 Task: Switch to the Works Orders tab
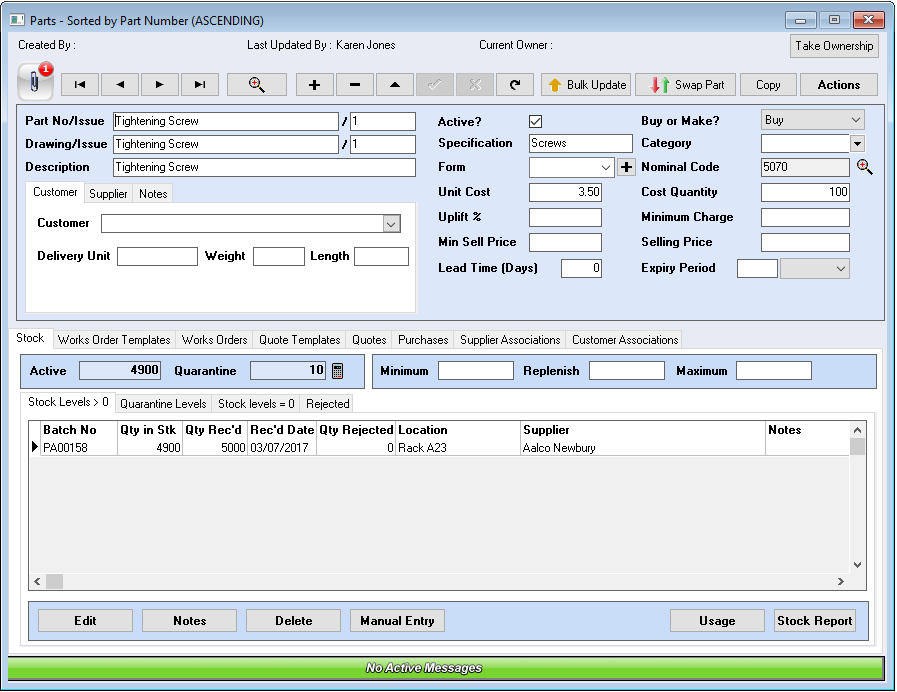[x=214, y=340]
